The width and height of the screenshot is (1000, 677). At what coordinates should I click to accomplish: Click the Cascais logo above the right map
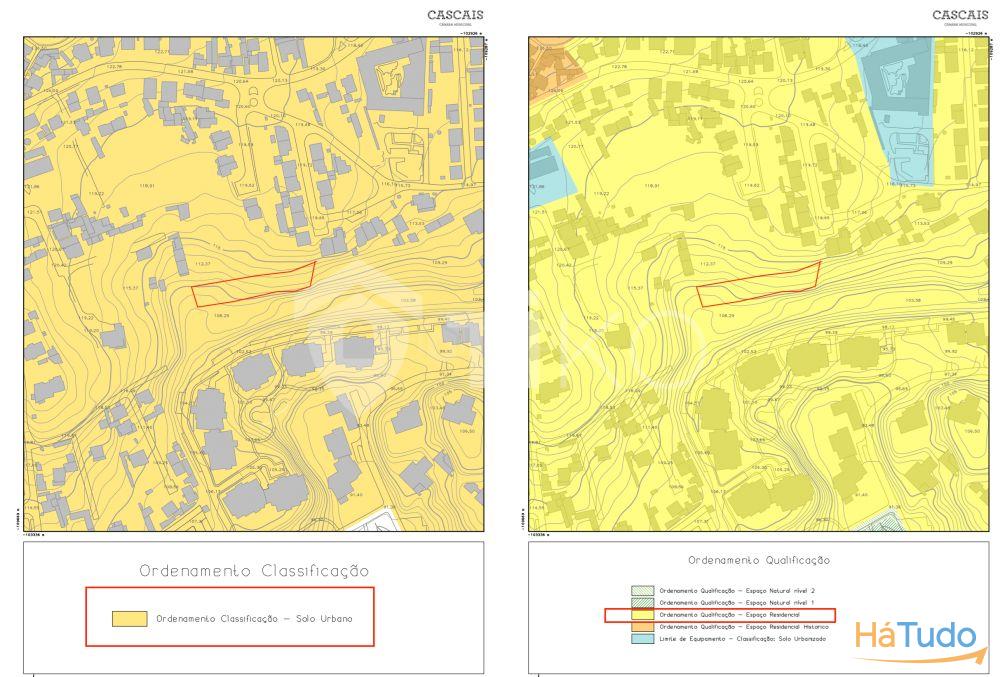pos(960,16)
